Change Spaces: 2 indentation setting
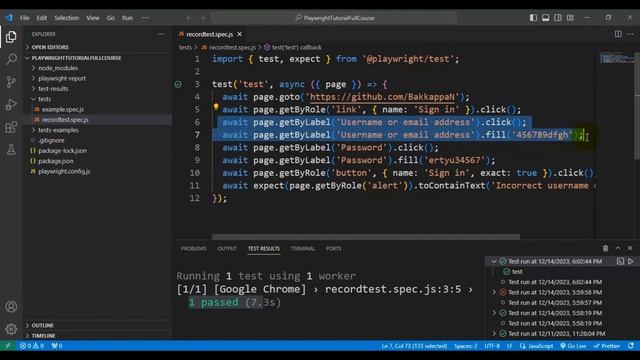The height and width of the screenshot is (360, 640). pos(466,346)
